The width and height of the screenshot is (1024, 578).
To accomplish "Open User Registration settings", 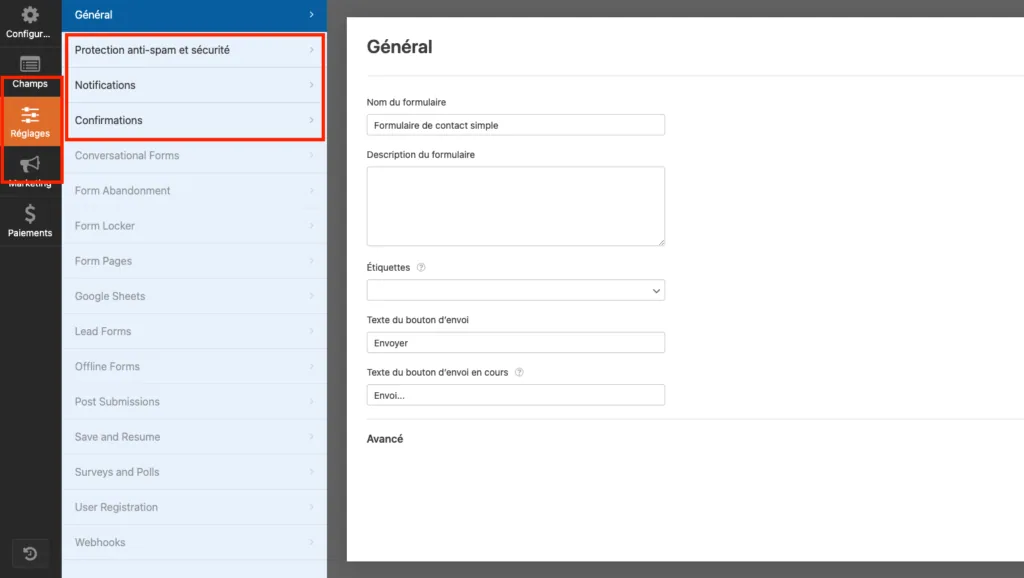I will (x=194, y=507).
